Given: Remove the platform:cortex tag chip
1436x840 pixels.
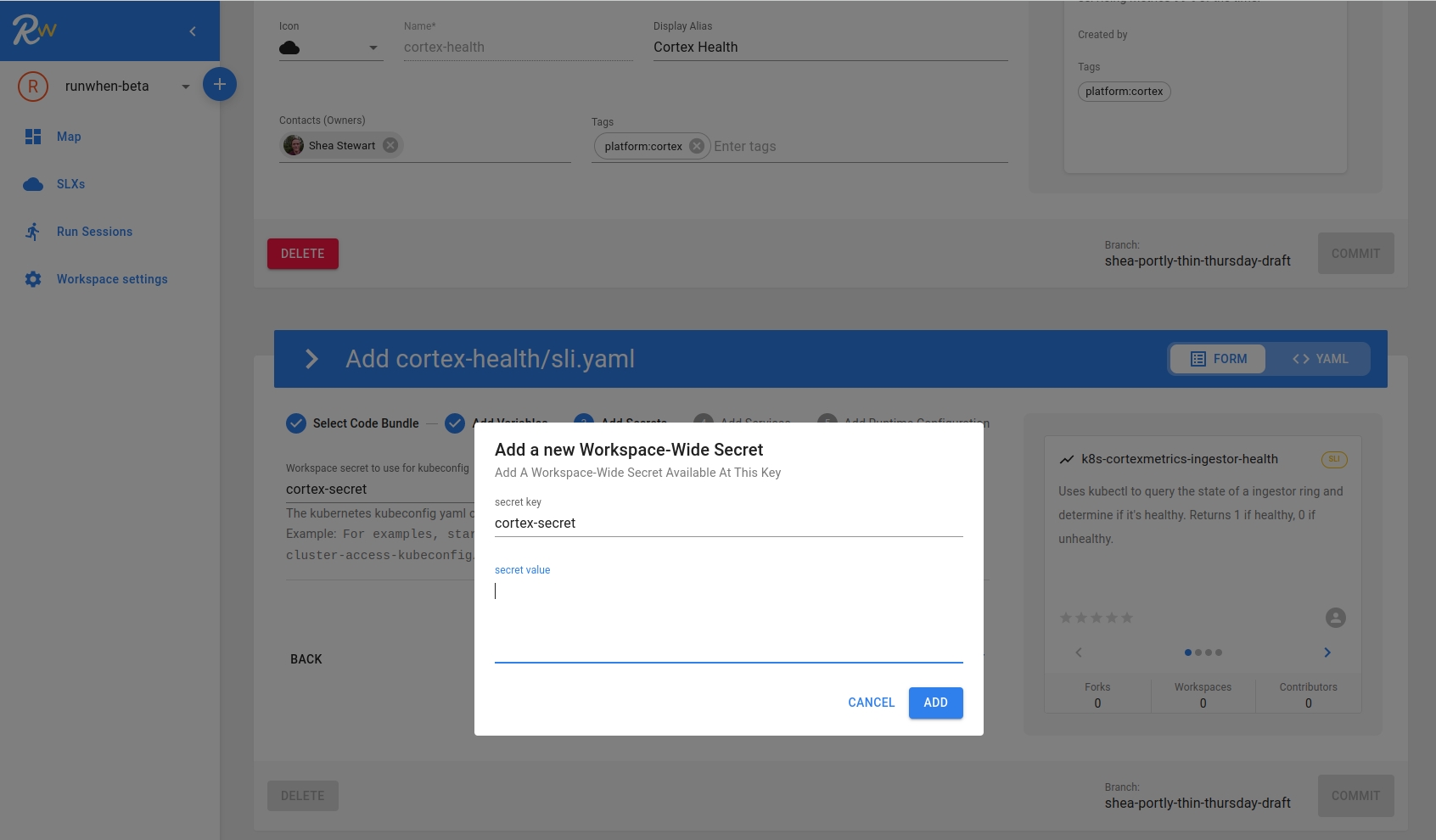Looking at the screenshot, I should click(x=697, y=146).
